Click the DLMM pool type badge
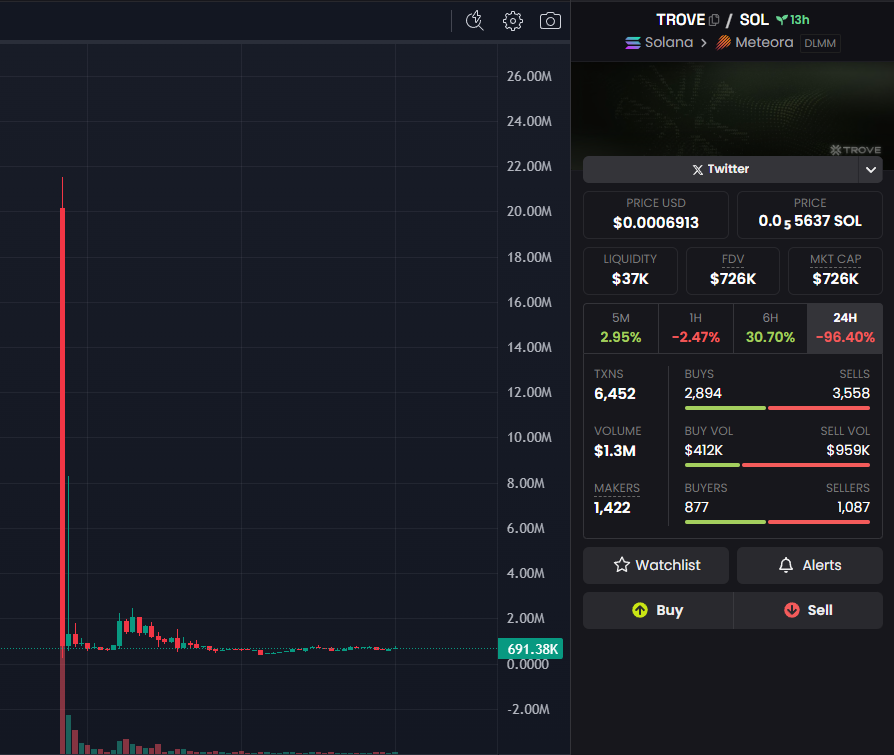Viewport: 894px width, 755px height. (x=820, y=43)
